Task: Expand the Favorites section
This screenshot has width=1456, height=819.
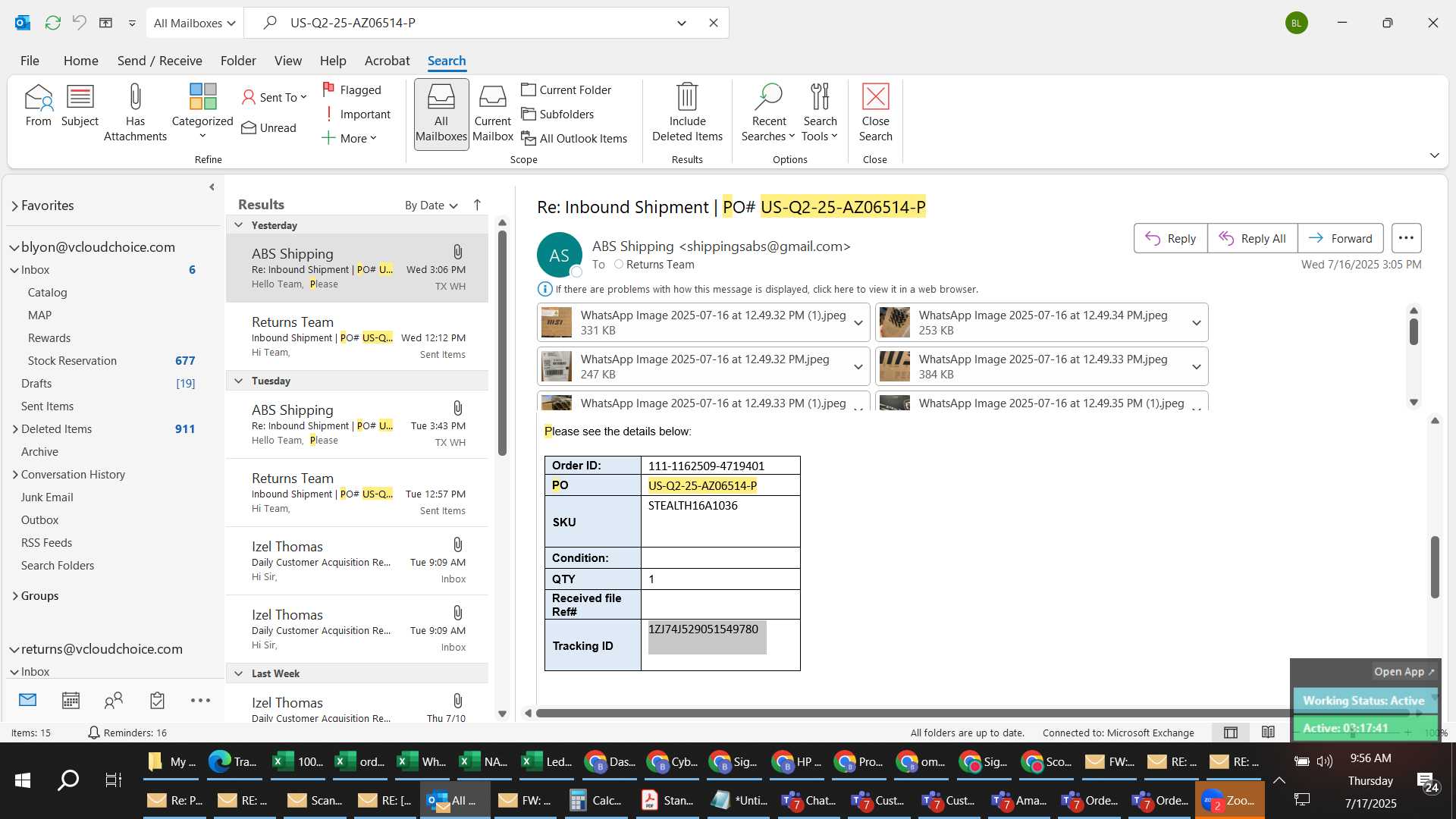Action: (14, 206)
